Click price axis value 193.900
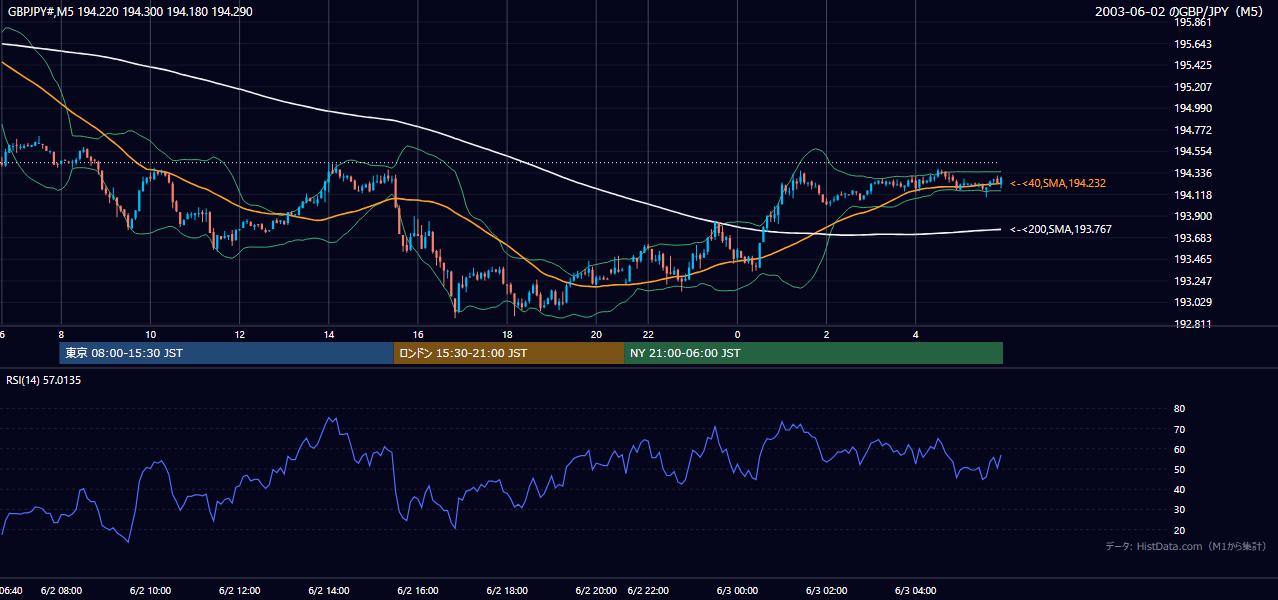Viewport: 1278px width, 600px height. [1193, 216]
